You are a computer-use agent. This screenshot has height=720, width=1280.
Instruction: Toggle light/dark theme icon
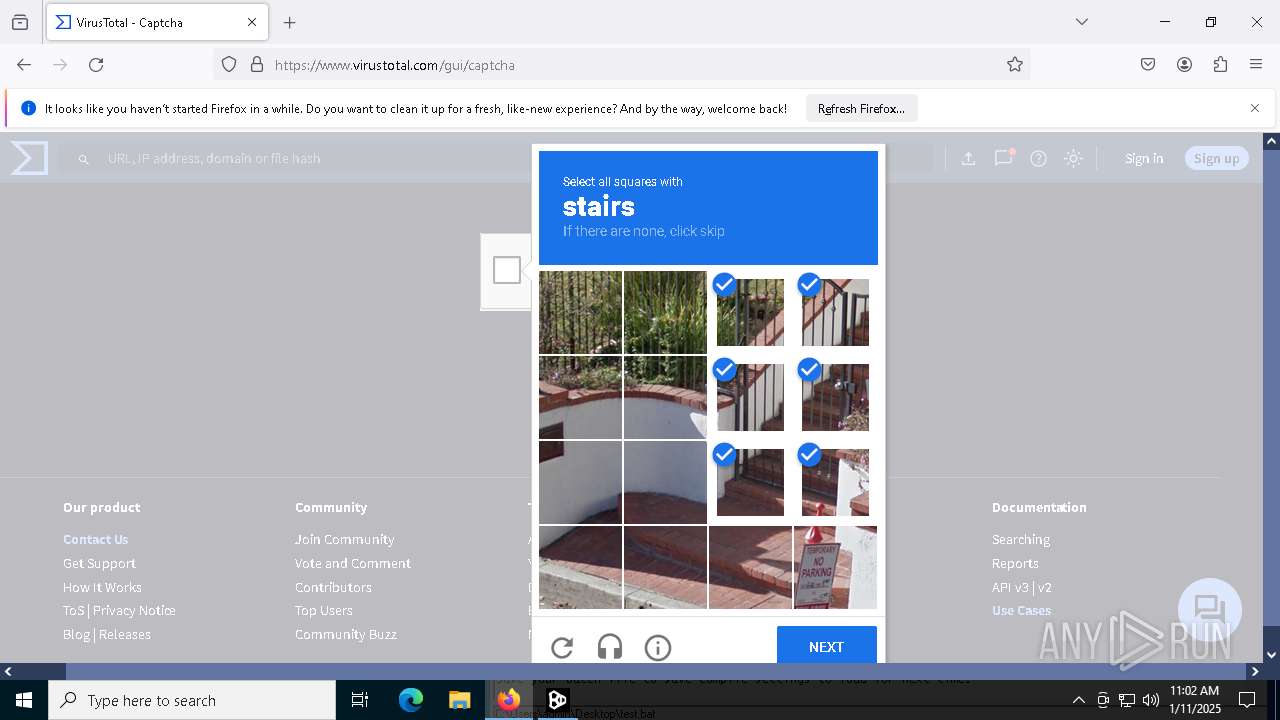(x=1073, y=158)
